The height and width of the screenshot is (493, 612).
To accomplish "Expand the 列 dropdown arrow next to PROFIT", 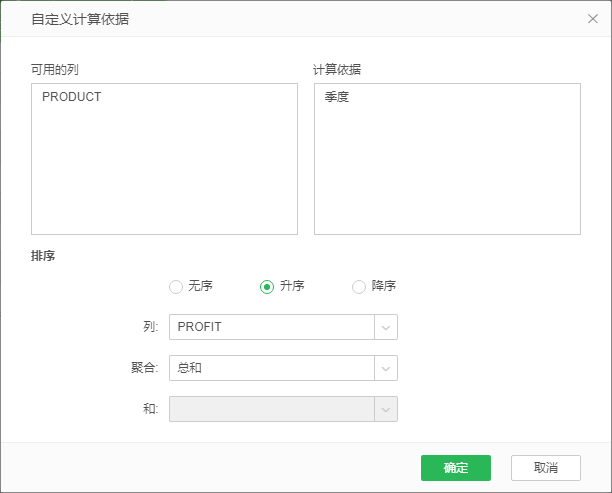I will point(386,327).
